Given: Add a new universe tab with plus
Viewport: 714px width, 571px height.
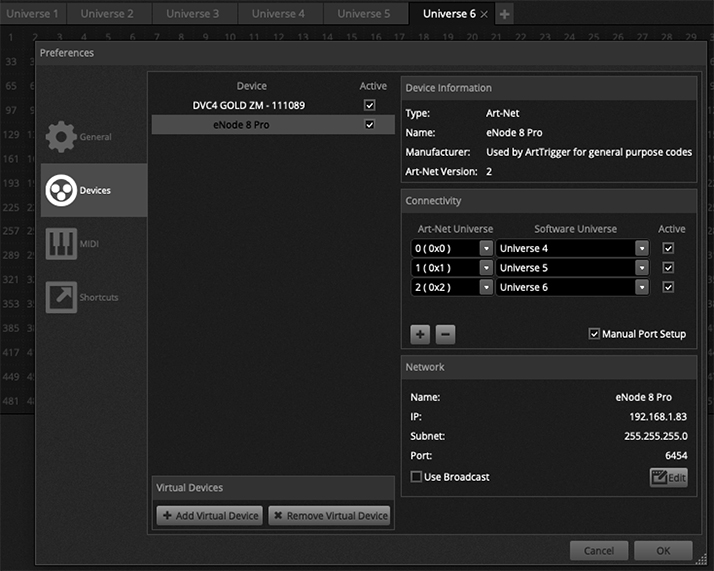Looking at the screenshot, I should [x=504, y=14].
